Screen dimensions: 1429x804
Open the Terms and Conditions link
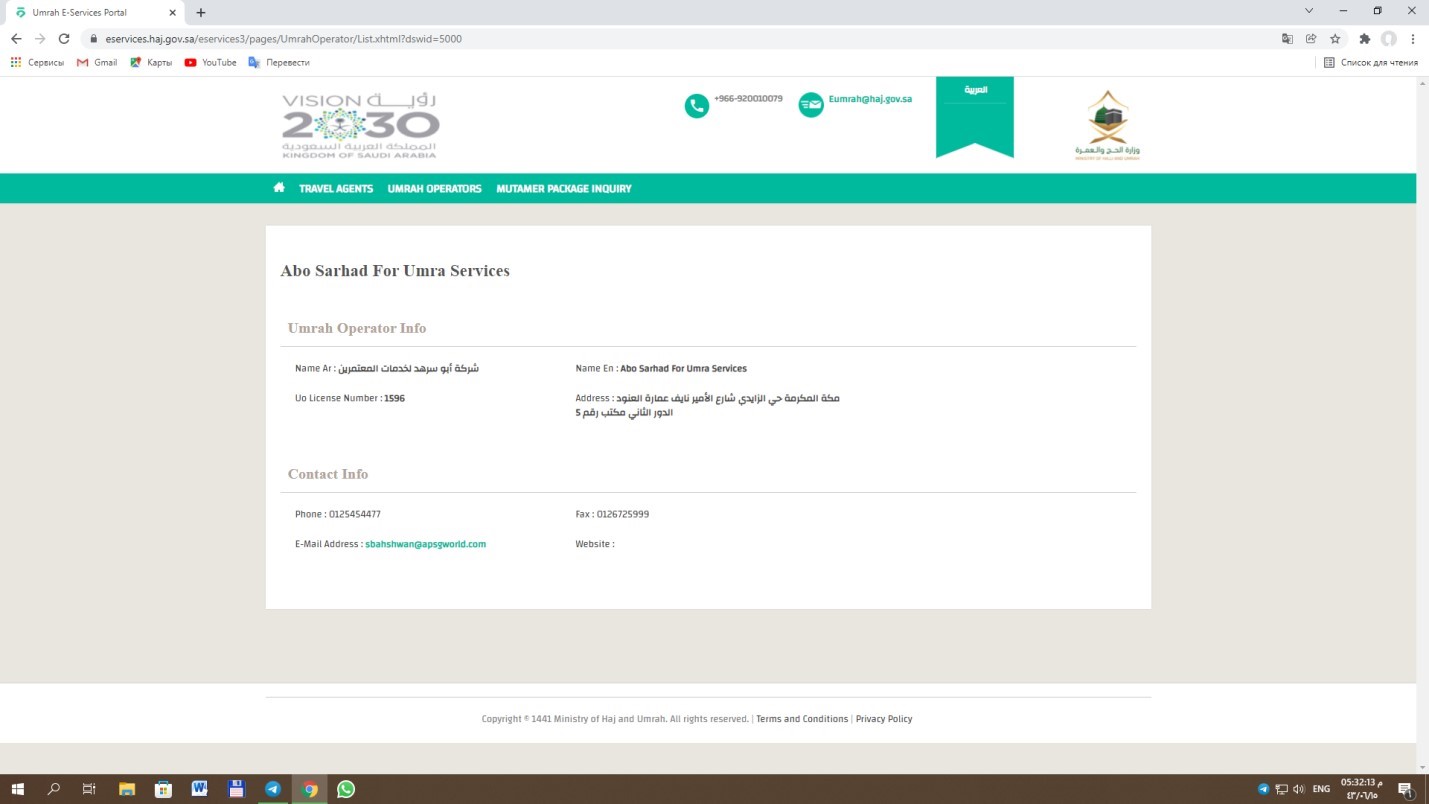click(x=802, y=719)
